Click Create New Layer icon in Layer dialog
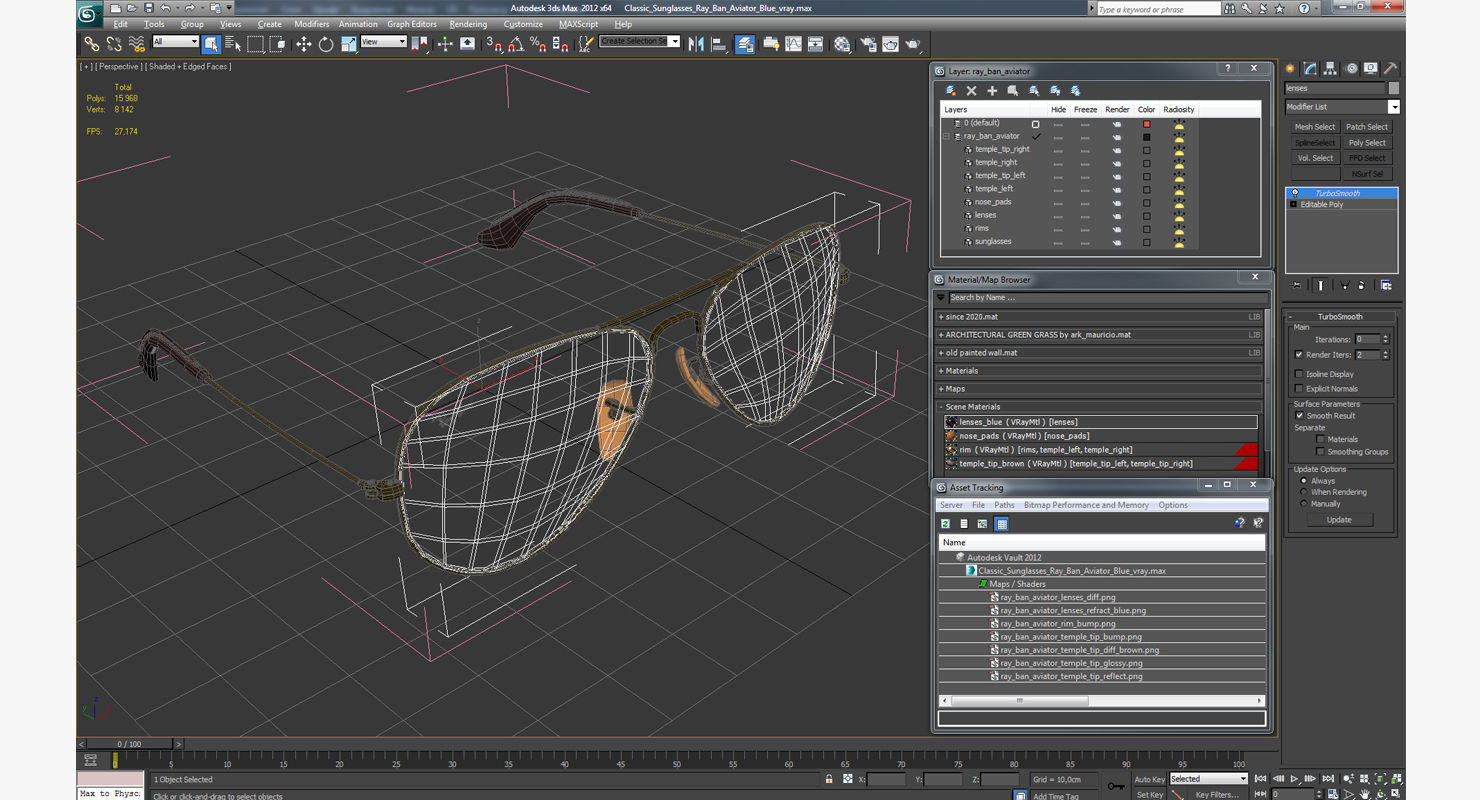 pyautogui.click(x=950, y=90)
